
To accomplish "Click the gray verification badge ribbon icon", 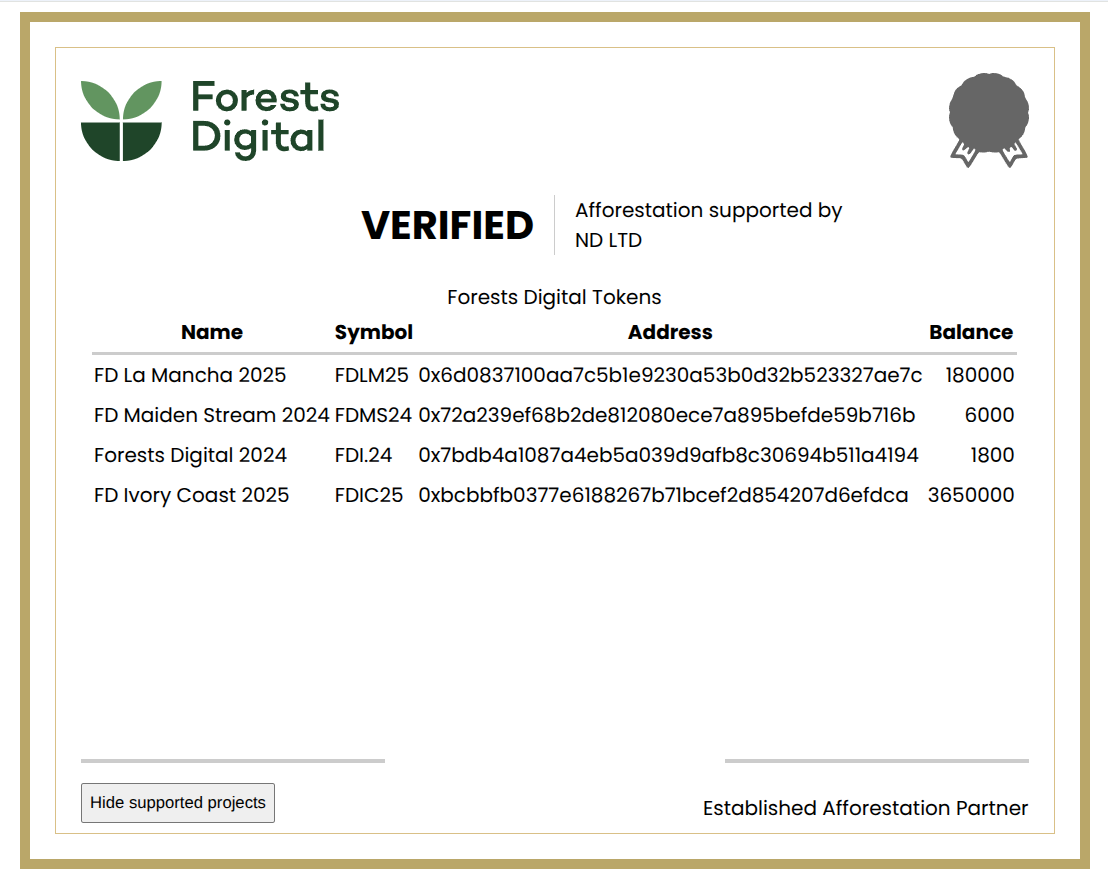I will 989,120.
